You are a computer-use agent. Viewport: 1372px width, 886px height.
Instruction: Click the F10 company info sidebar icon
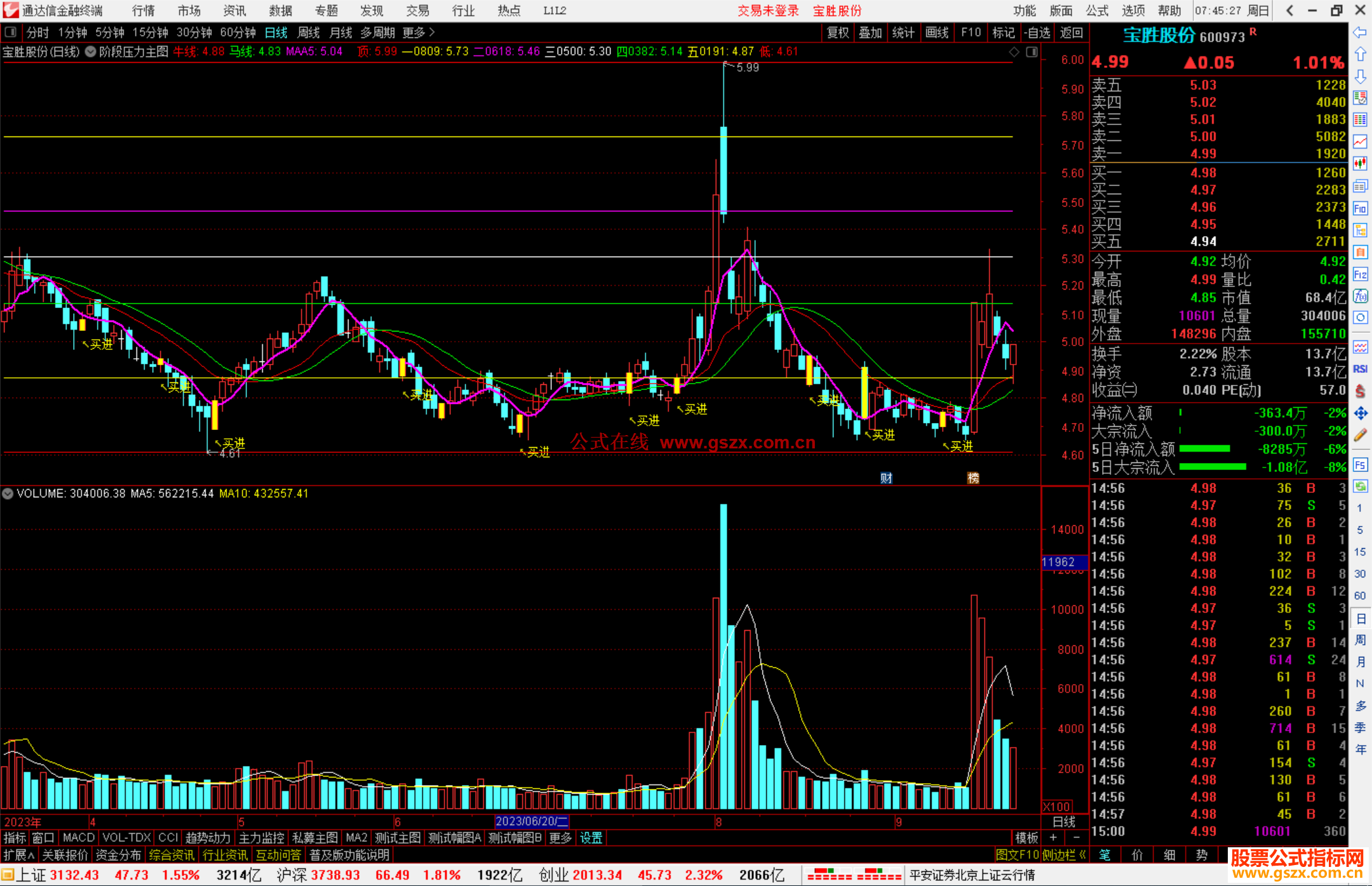1360,208
